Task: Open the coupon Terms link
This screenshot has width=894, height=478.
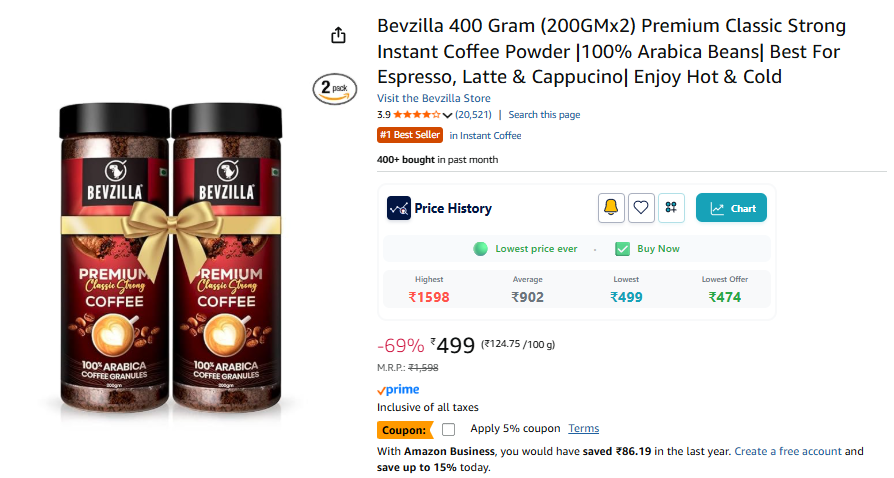Action: tap(583, 428)
